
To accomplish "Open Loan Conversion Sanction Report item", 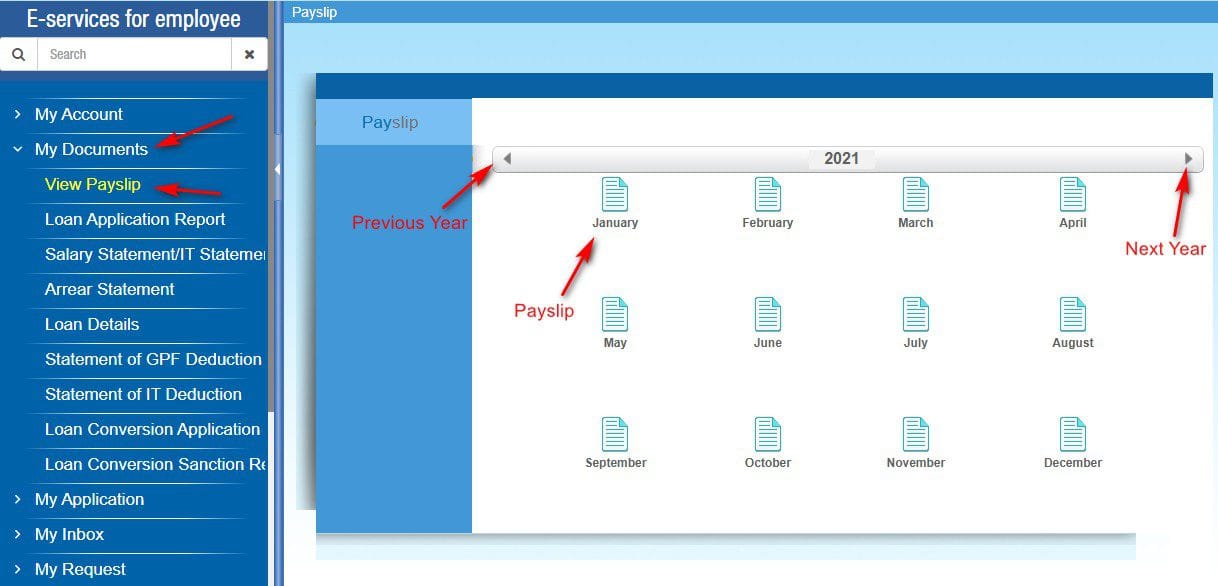I will (155, 465).
